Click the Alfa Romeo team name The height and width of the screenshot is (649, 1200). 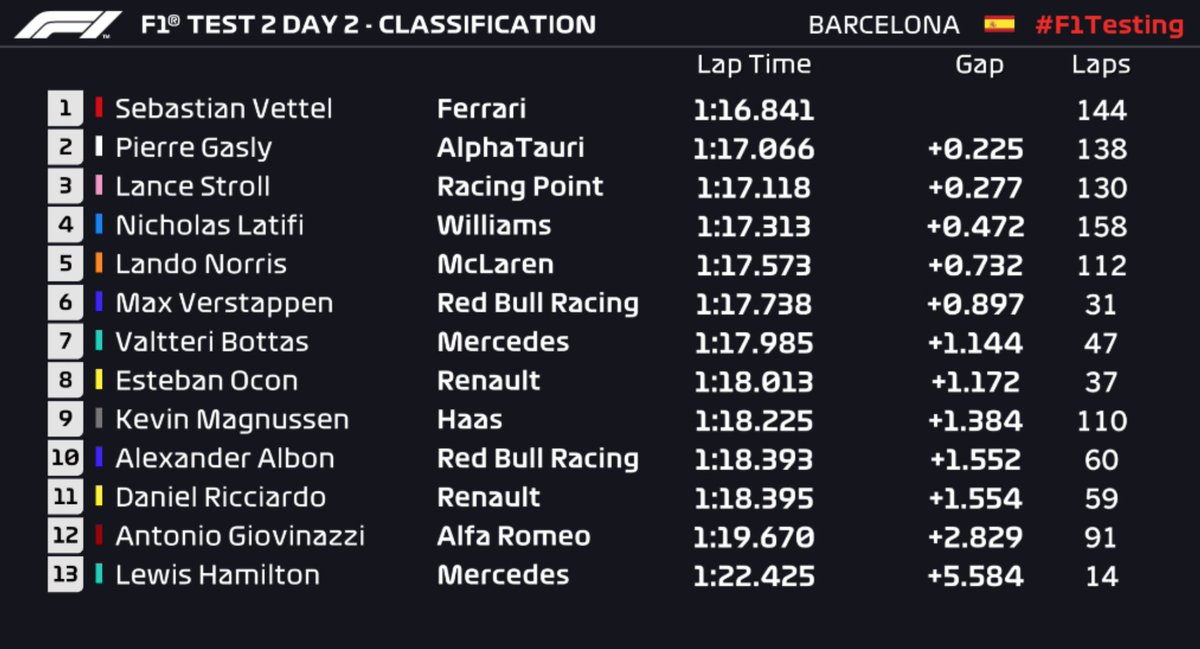coord(513,536)
